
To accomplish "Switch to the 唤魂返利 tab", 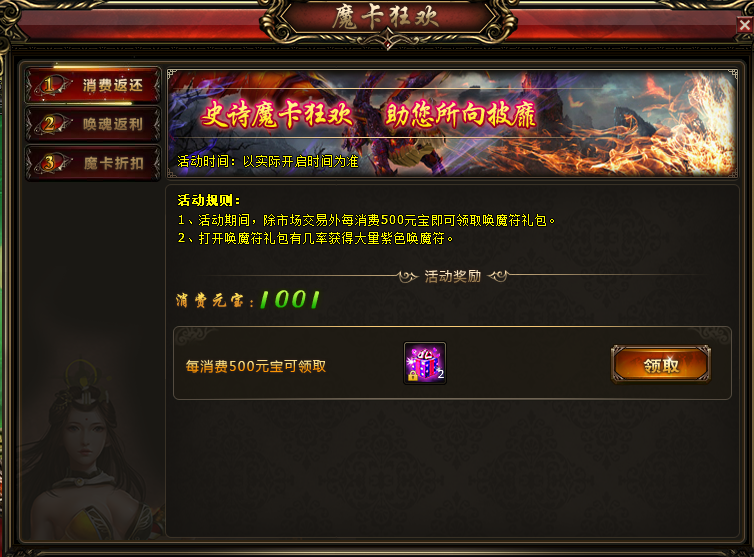I will (x=93, y=124).
